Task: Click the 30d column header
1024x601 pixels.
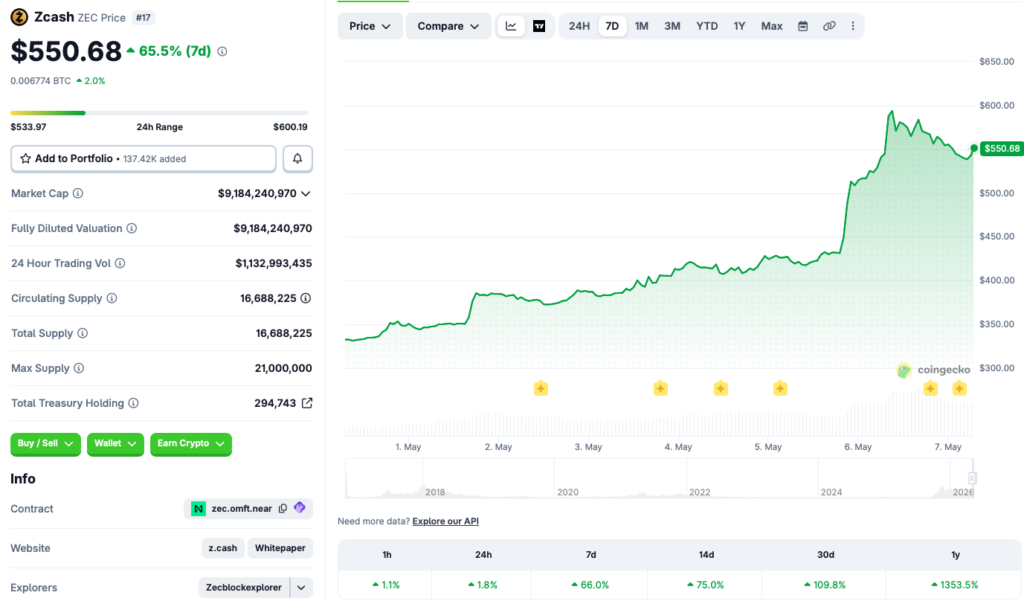Action: 825,555
